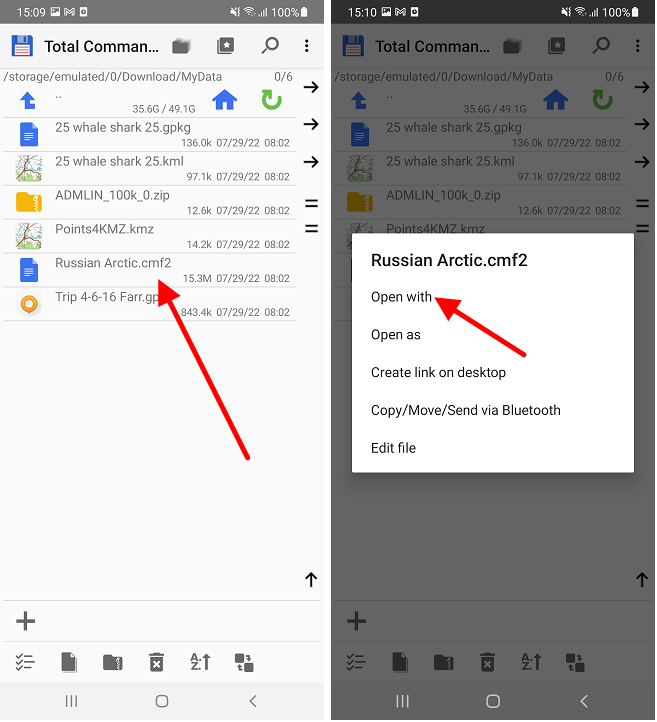Choose 'Open with' in the context menu
This screenshot has height=722, width=657.
(x=401, y=297)
